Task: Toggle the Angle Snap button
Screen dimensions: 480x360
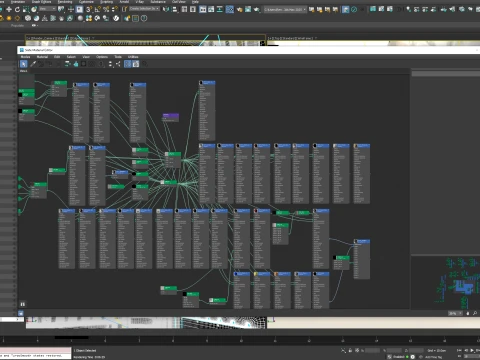Action: coord(97,9)
